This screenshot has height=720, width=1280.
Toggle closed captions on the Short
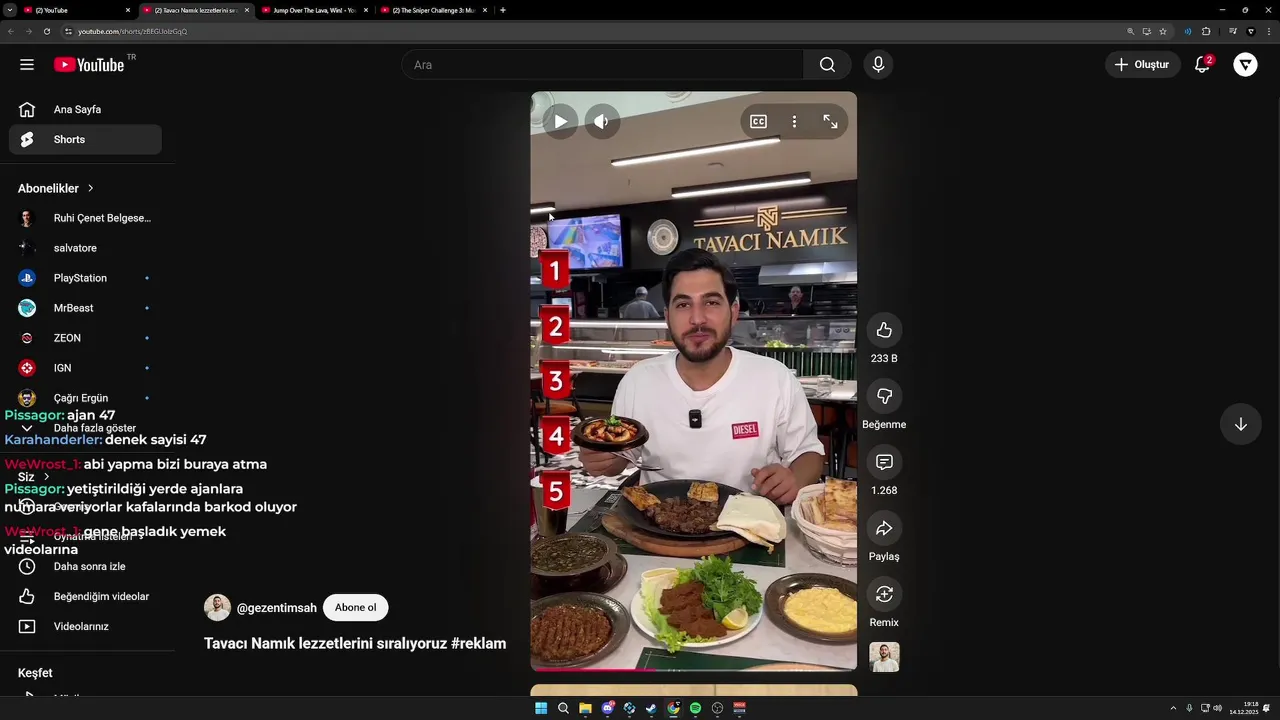click(x=758, y=122)
